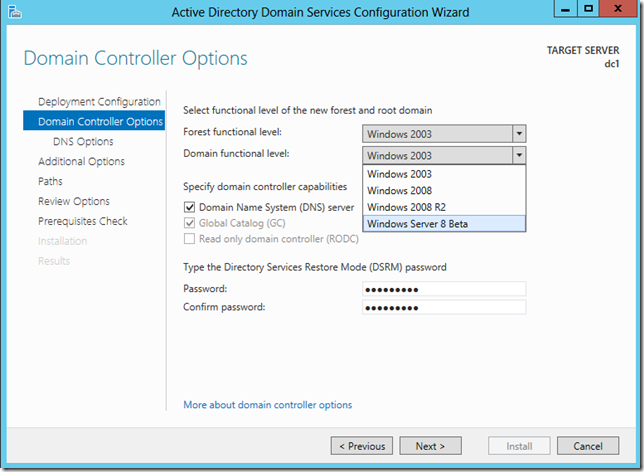
Task: Select Windows 2008 in the dropdown list
Action: click(444, 191)
